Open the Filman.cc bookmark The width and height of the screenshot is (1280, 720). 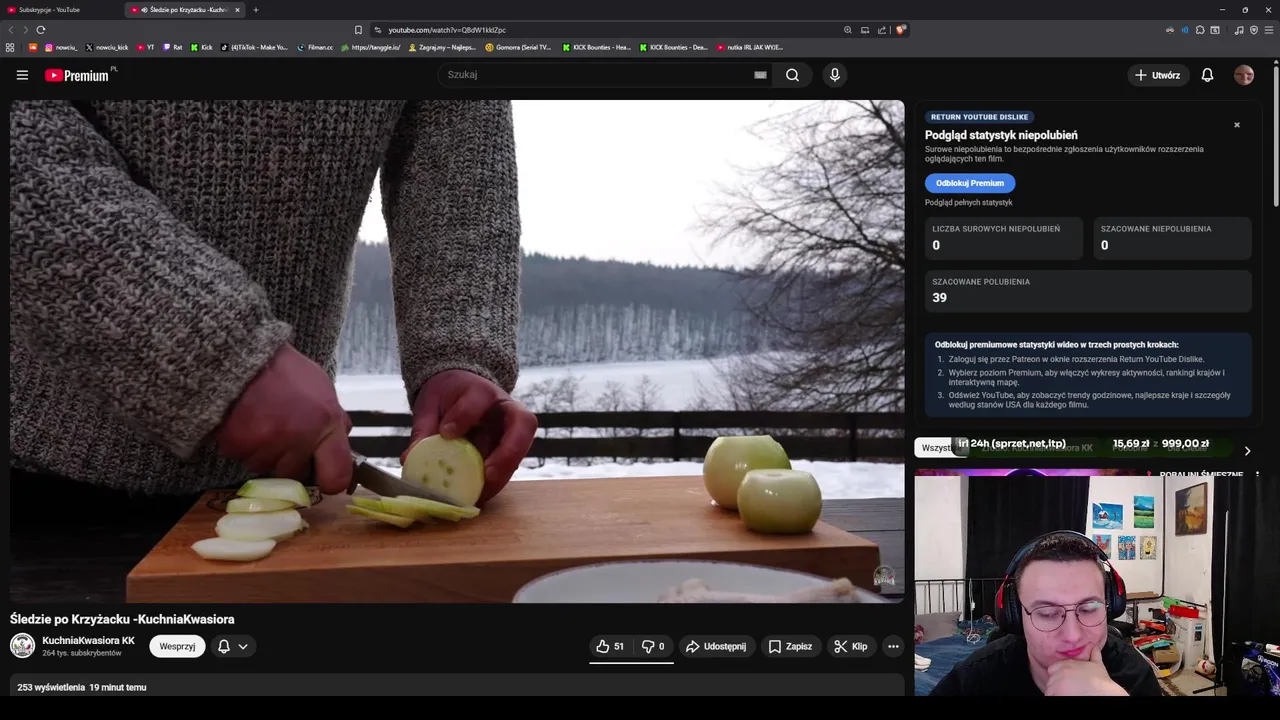coord(316,47)
